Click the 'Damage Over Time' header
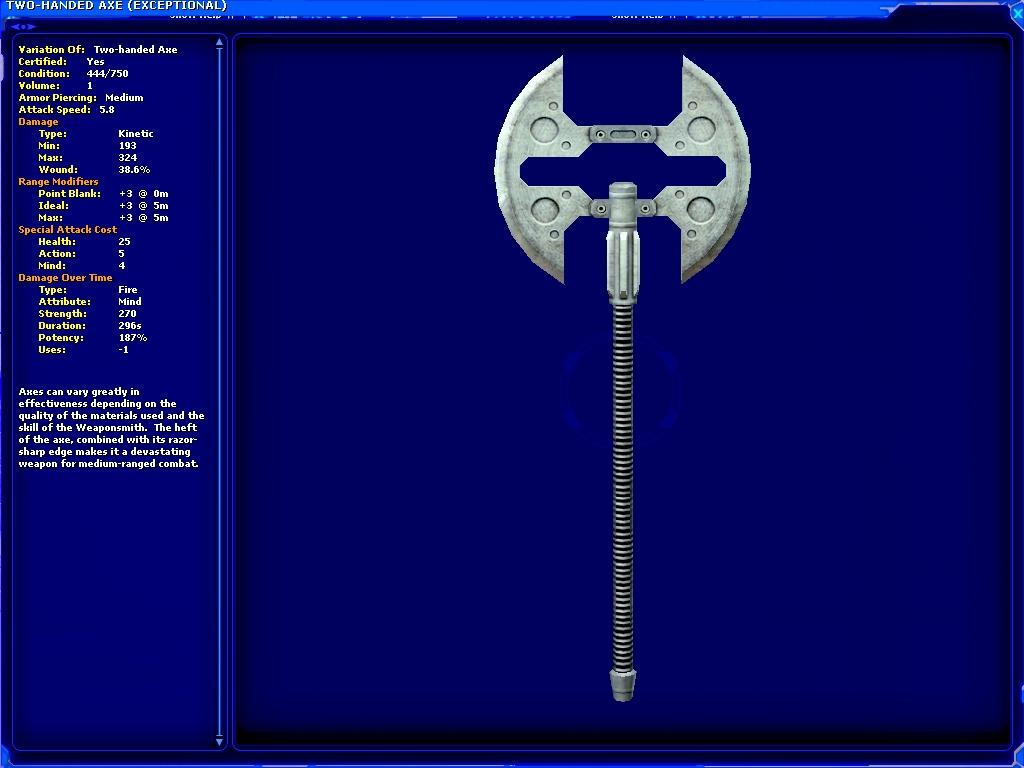Image resolution: width=1024 pixels, height=768 pixels. tap(65, 278)
